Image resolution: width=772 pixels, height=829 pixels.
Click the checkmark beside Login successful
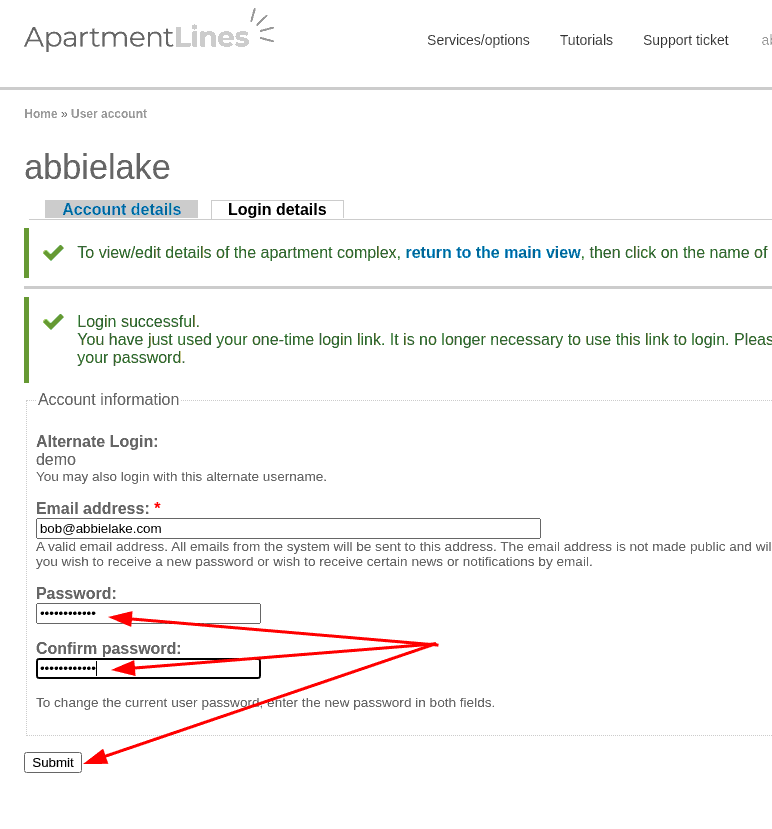pos(53,322)
